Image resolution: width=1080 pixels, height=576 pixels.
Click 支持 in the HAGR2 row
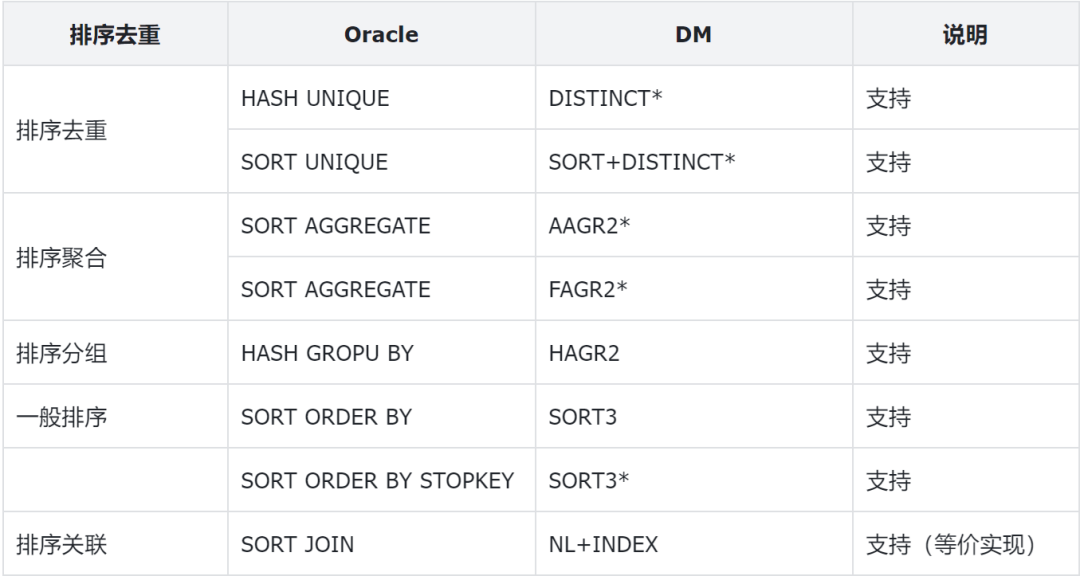pyautogui.click(x=888, y=353)
